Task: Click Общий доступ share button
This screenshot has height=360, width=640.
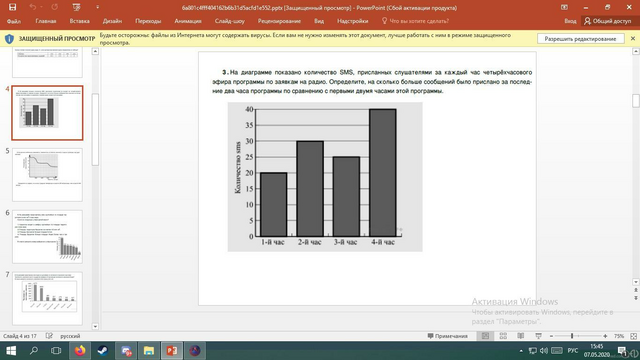Action: [x=607, y=21]
